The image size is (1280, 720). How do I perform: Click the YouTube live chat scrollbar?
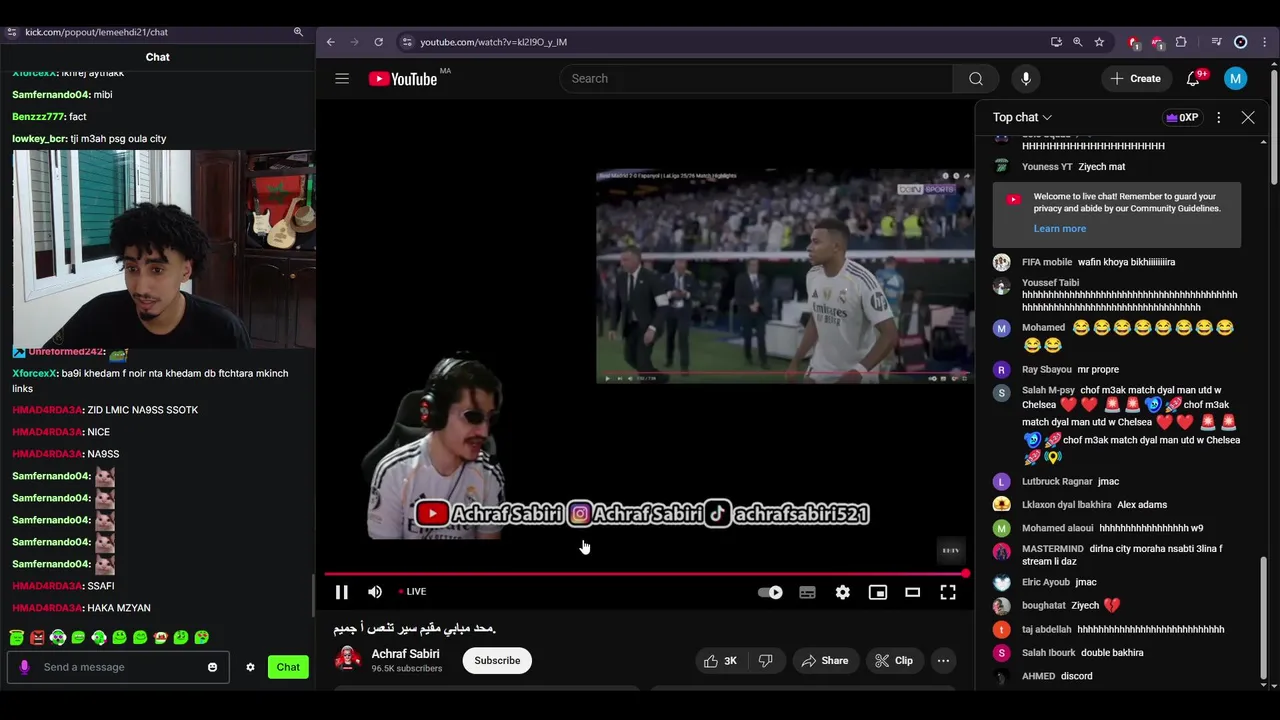tap(1263, 617)
